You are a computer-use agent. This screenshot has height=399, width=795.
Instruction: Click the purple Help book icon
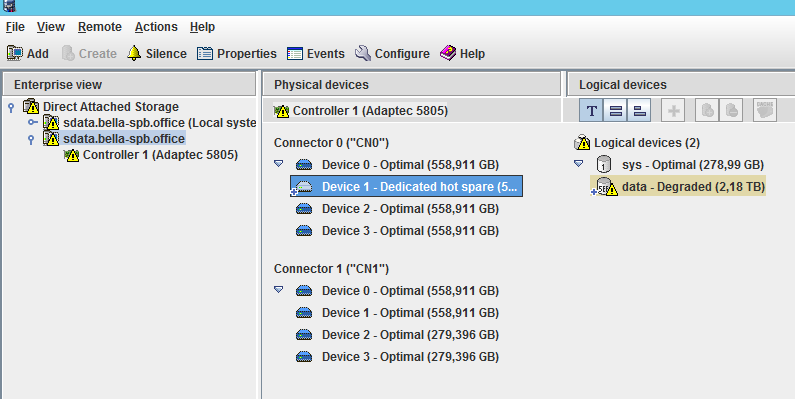point(448,53)
